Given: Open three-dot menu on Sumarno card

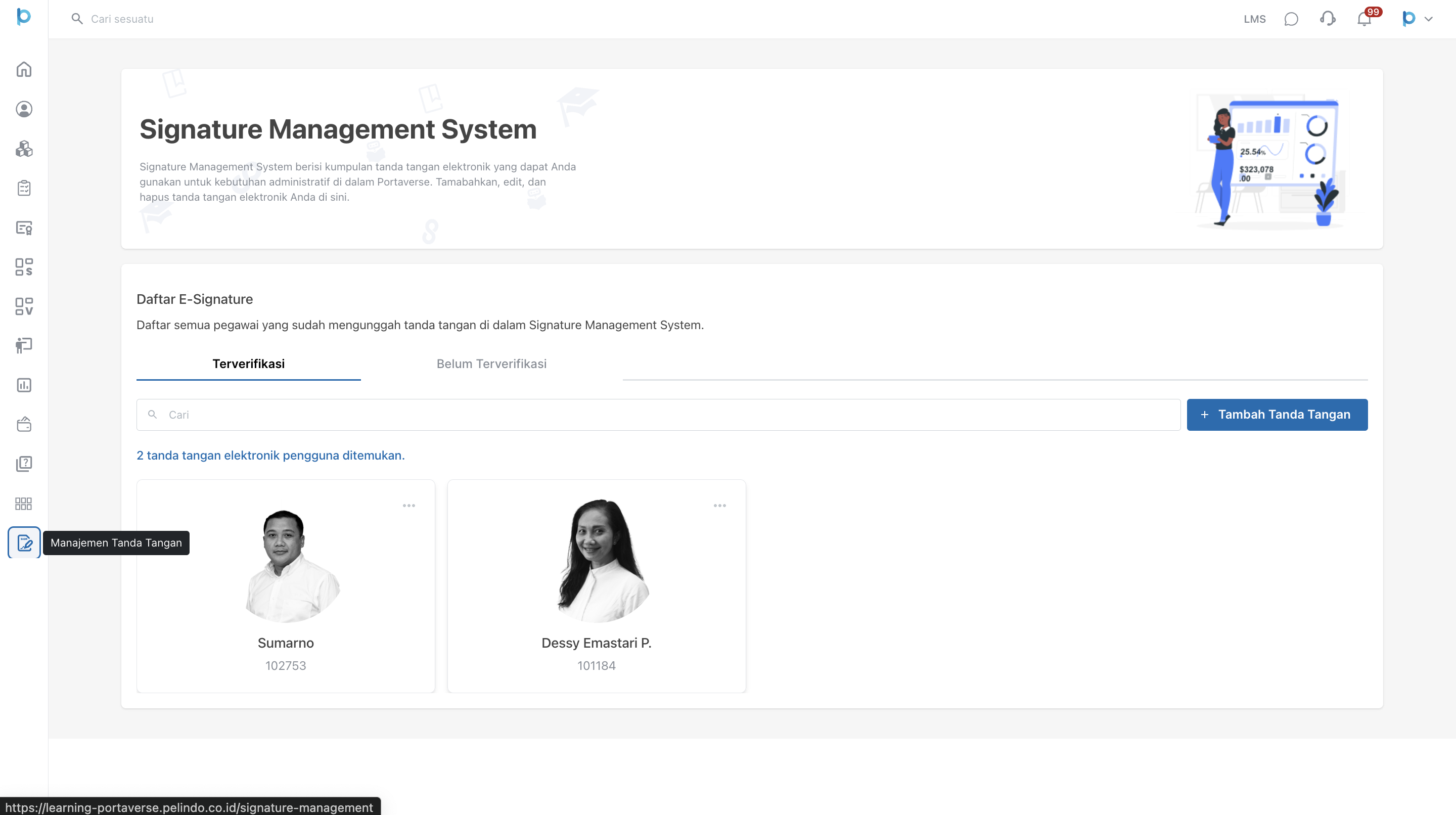Looking at the screenshot, I should coord(408,505).
